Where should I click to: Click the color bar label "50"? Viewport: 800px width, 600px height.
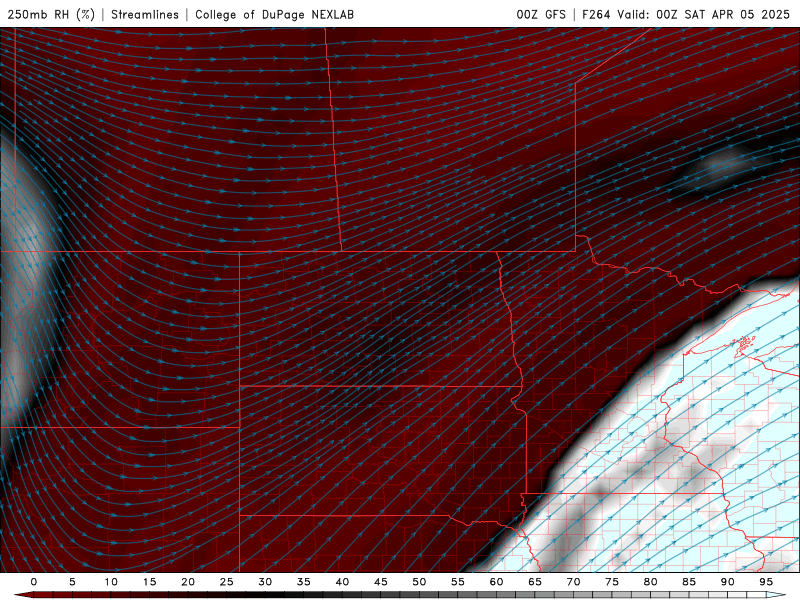[419, 582]
